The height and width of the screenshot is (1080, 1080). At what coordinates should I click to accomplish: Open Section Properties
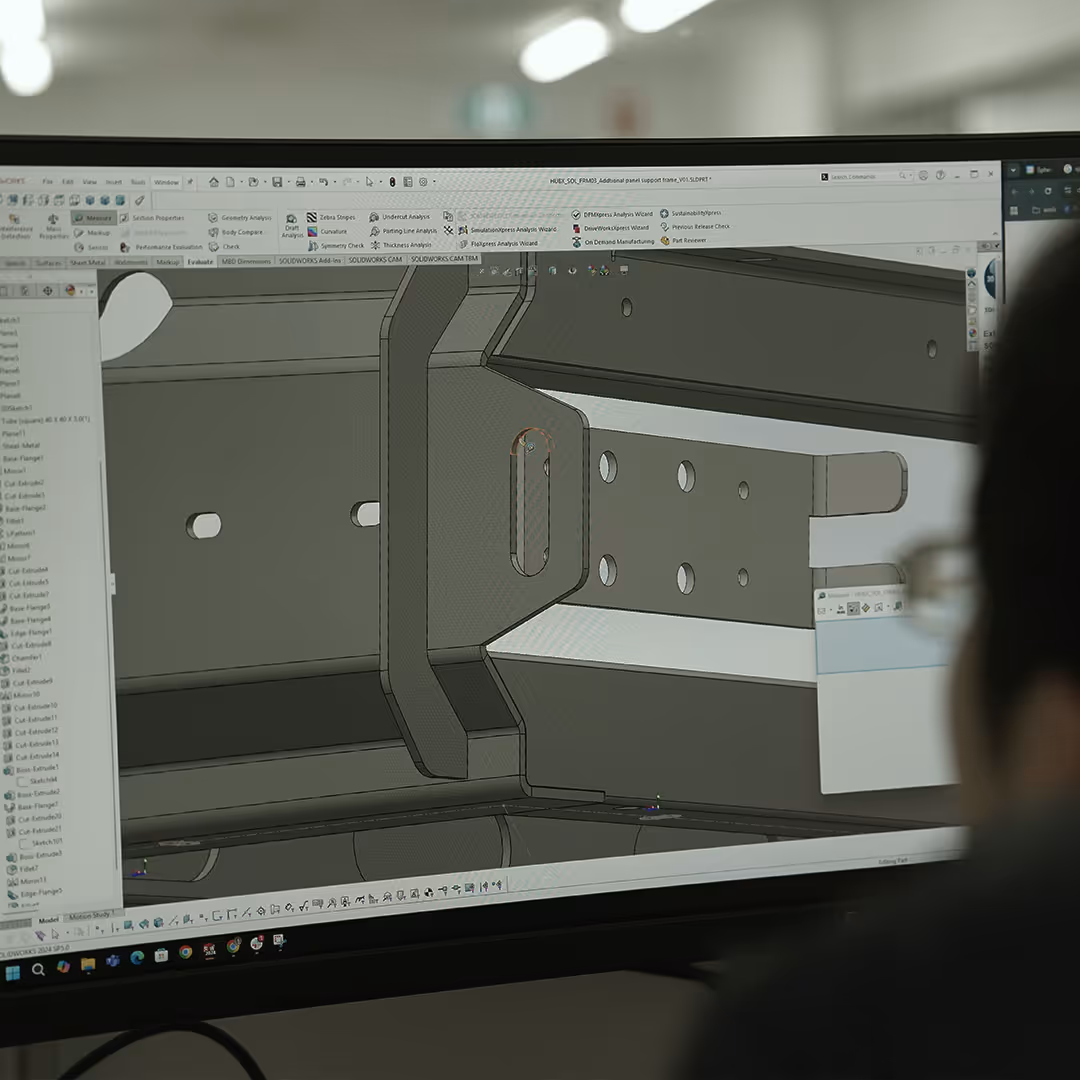click(x=152, y=218)
